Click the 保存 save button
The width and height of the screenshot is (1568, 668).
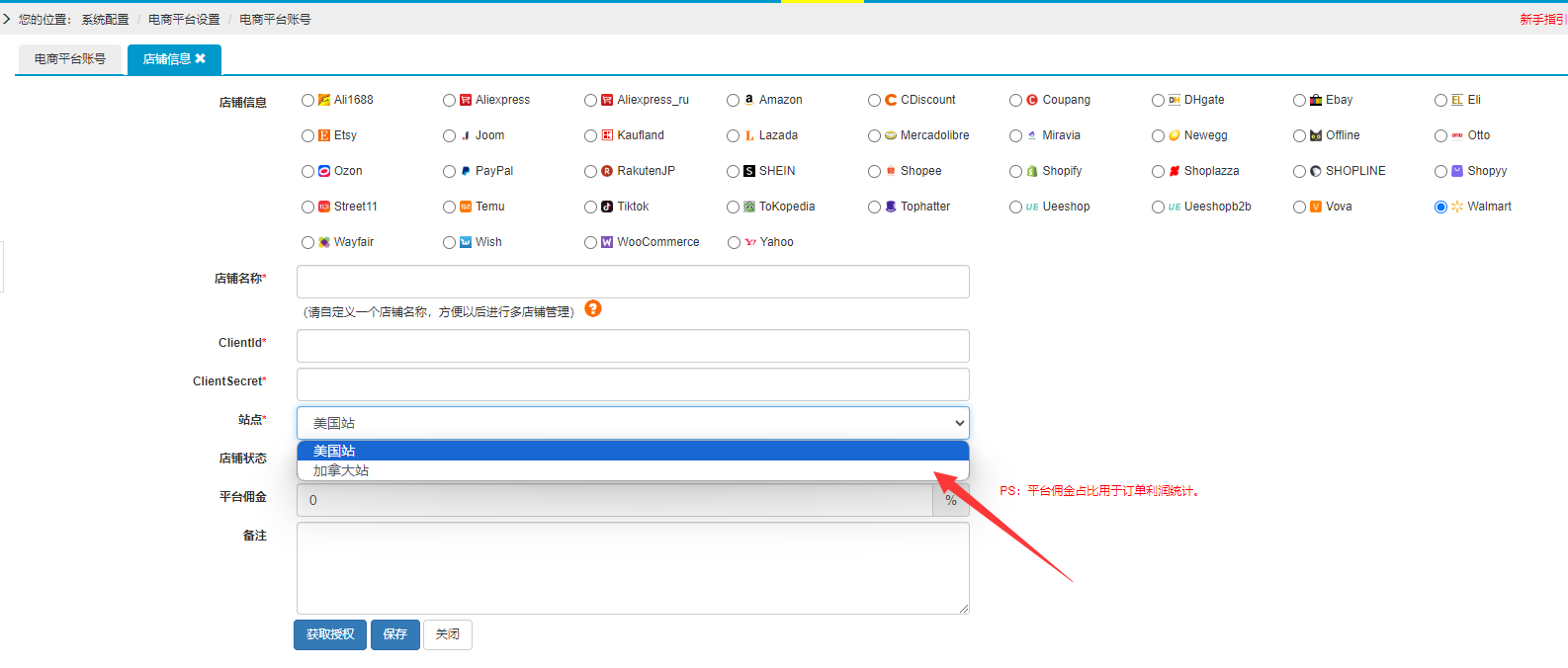395,634
